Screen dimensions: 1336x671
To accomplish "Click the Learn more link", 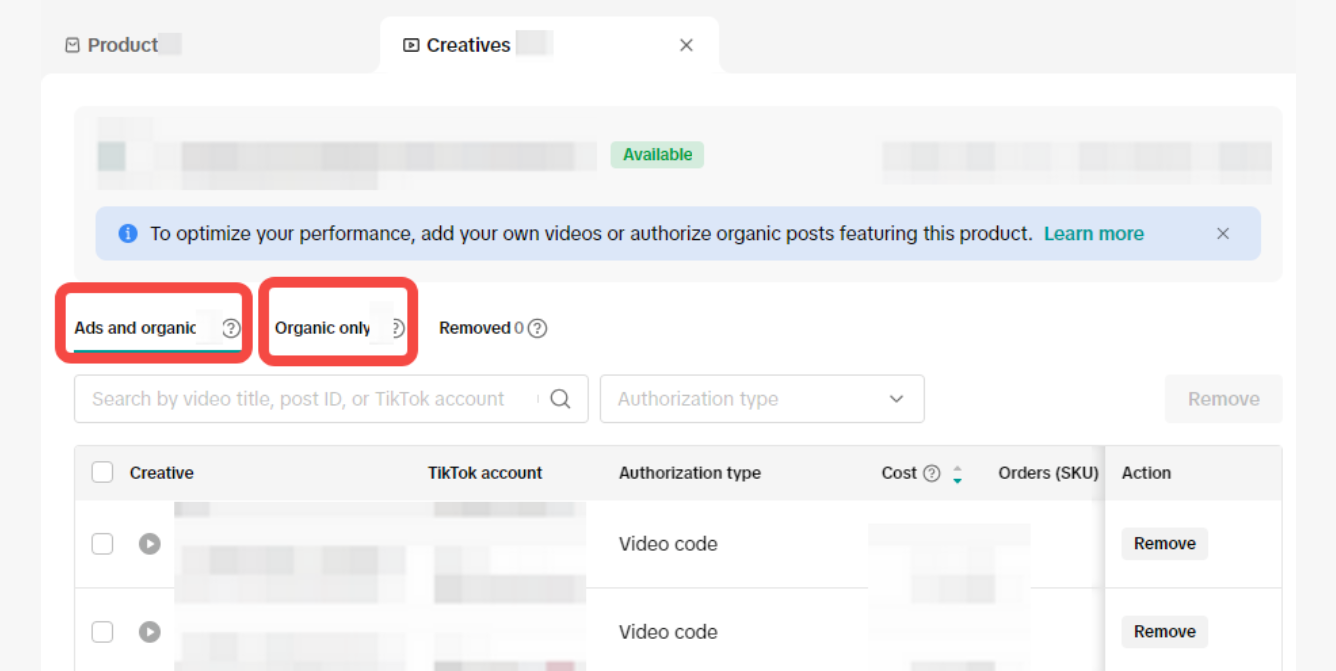I will pyautogui.click(x=1093, y=234).
